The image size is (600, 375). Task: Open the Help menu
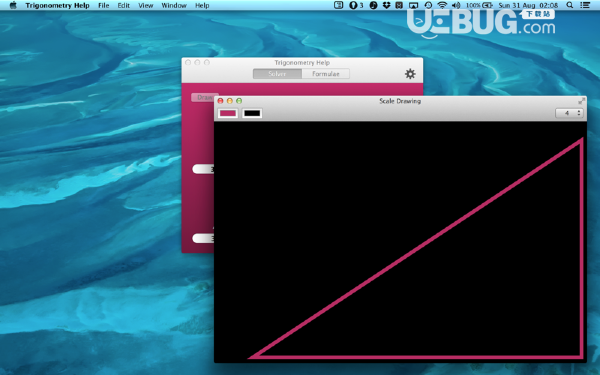pyautogui.click(x=202, y=5)
